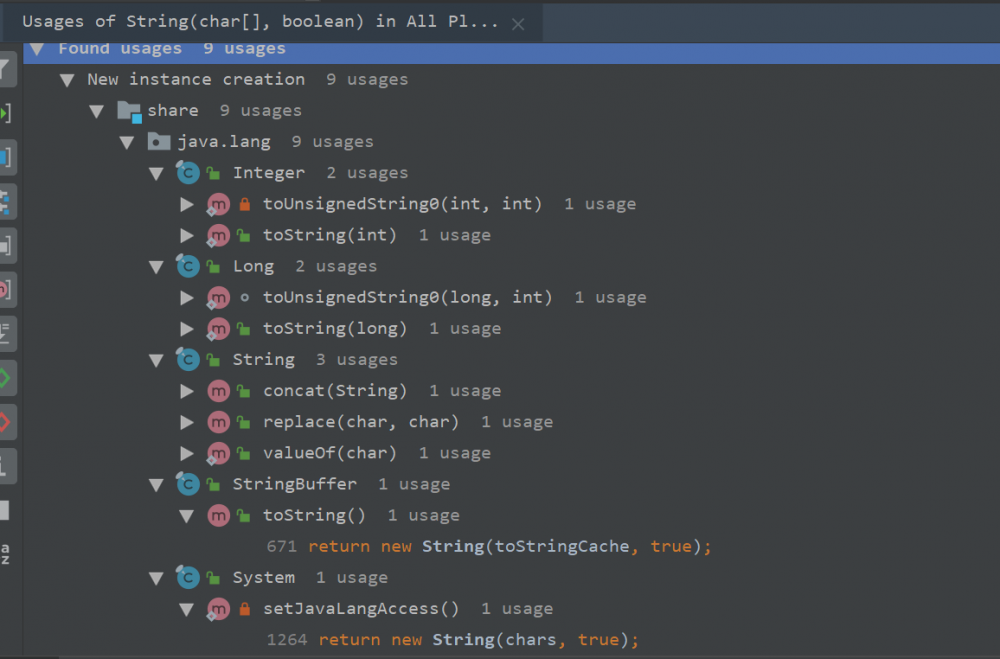
Task: Select the System 1 usage row
Action: click(511, 578)
